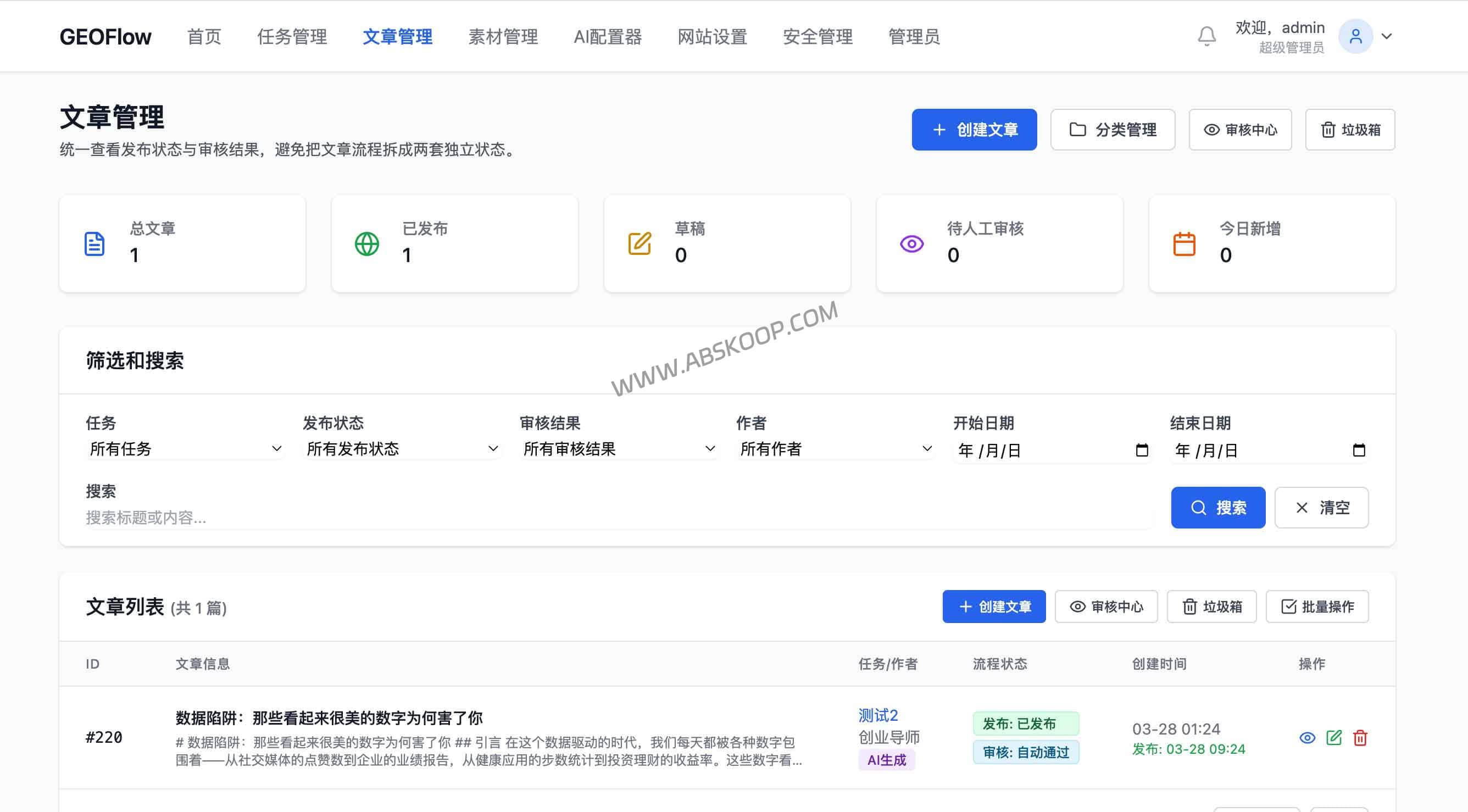Open 批量操作 via the checkbox icon button
1468x812 pixels.
coord(1317,607)
